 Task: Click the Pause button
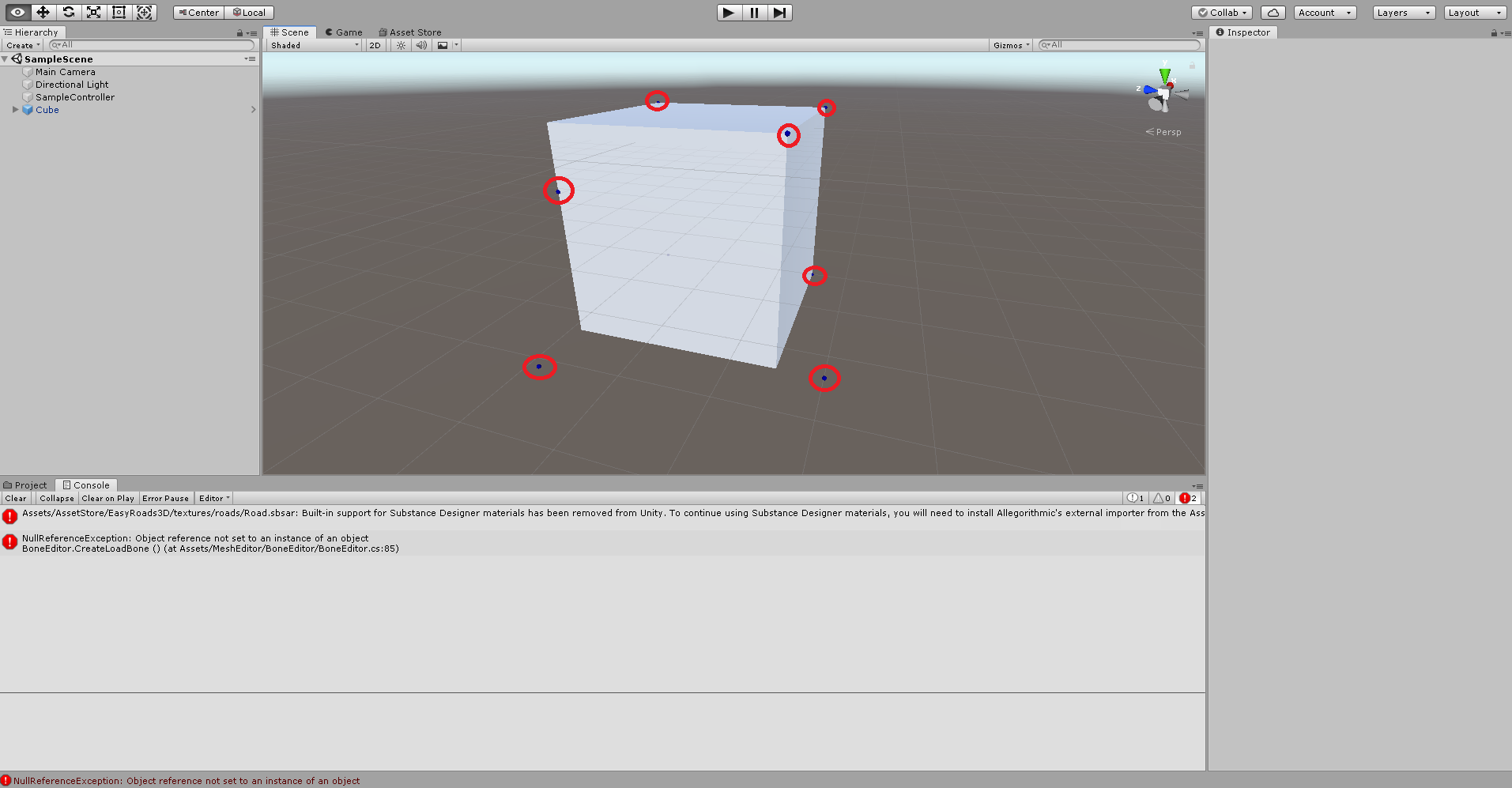(x=754, y=13)
